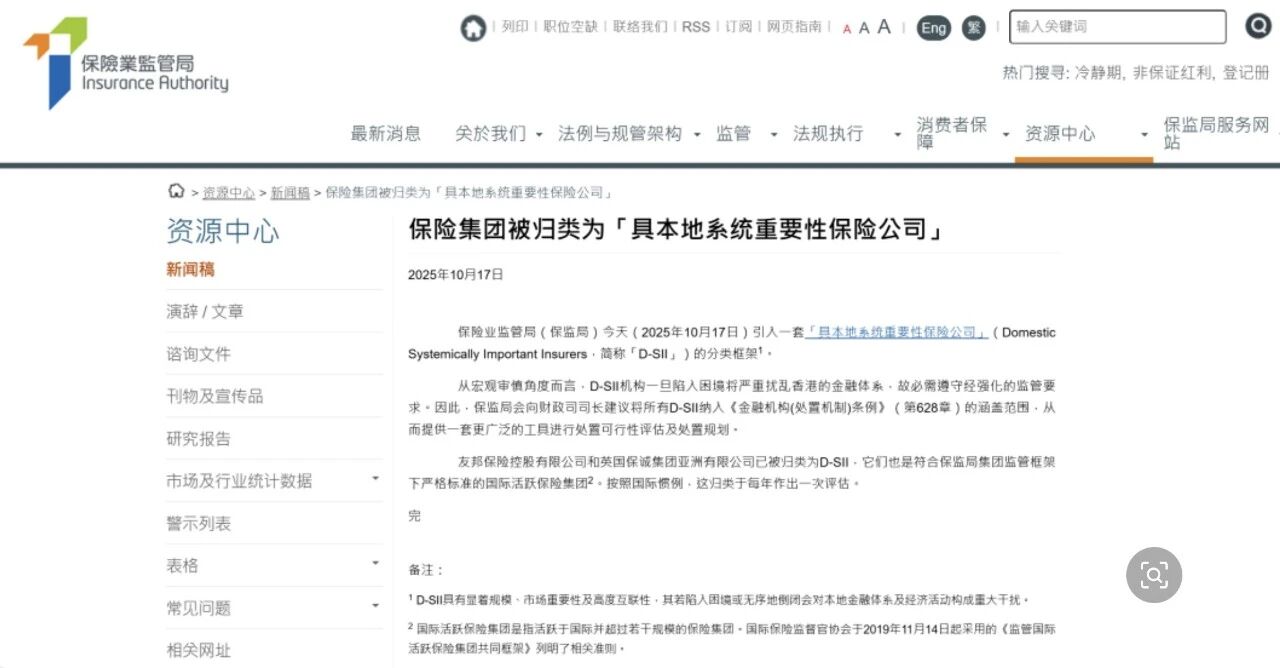Expand the 市场及行业统计数据 sidebar section
Image resolution: width=1280 pixels, height=668 pixels.
tap(375, 479)
